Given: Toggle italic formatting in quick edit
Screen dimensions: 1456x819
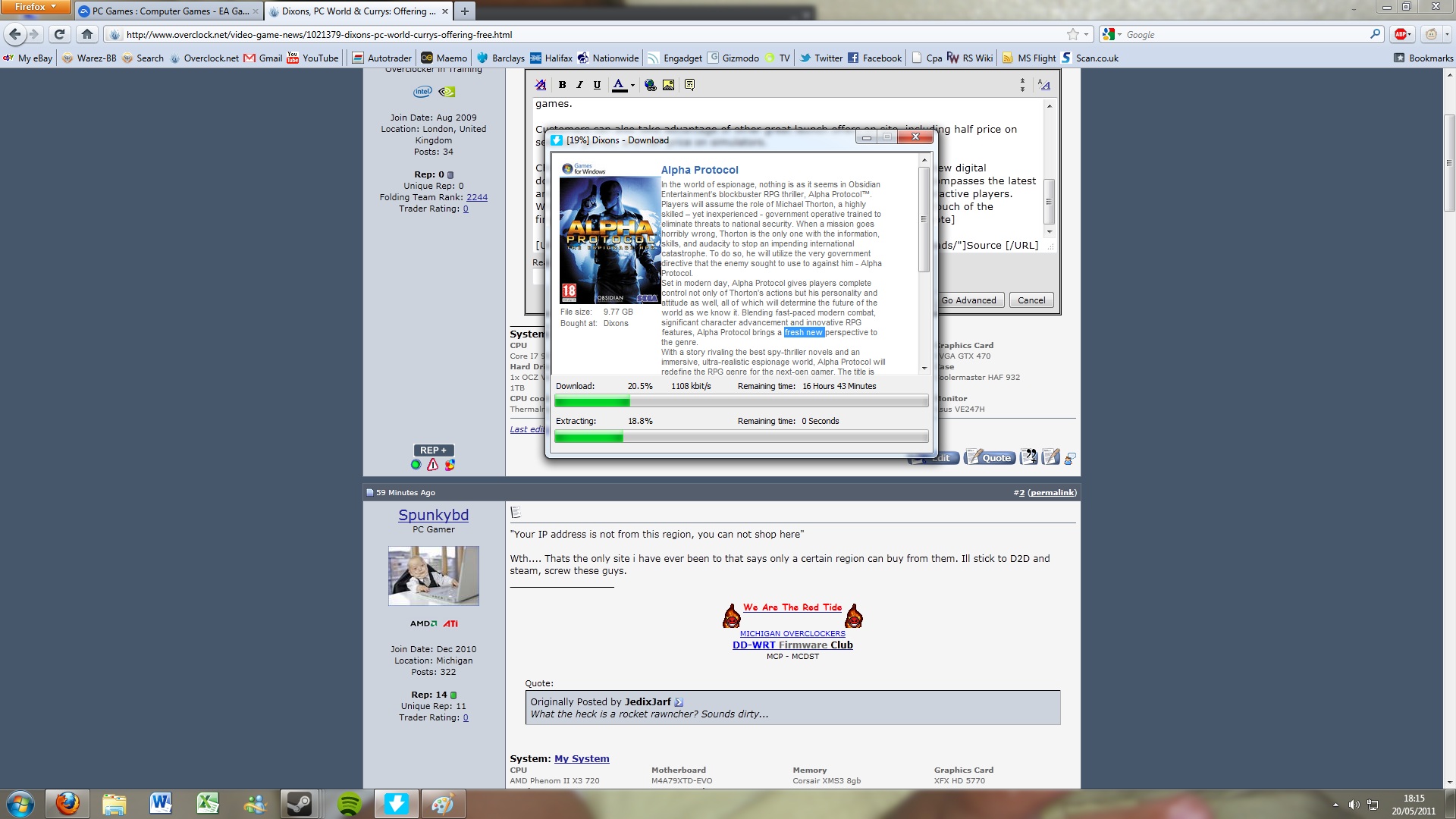Looking at the screenshot, I should (579, 85).
